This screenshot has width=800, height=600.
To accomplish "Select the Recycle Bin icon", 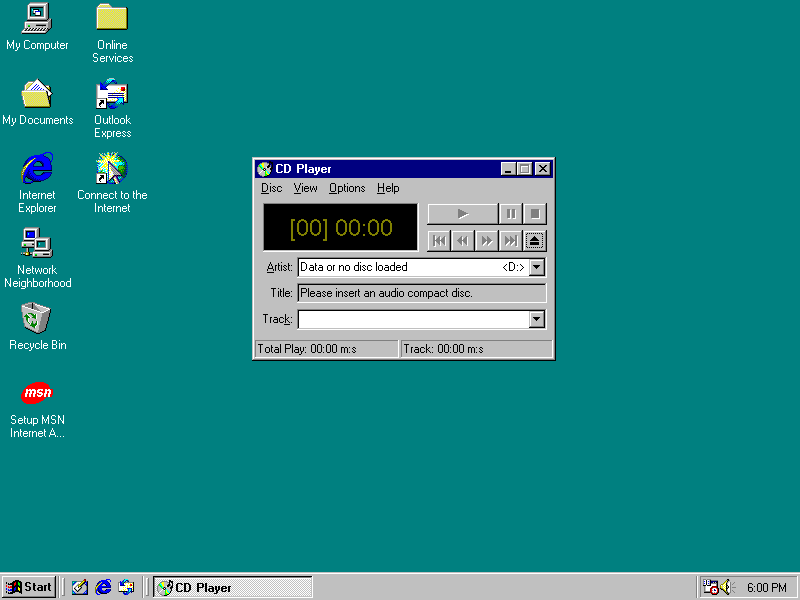I will pos(37,327).
